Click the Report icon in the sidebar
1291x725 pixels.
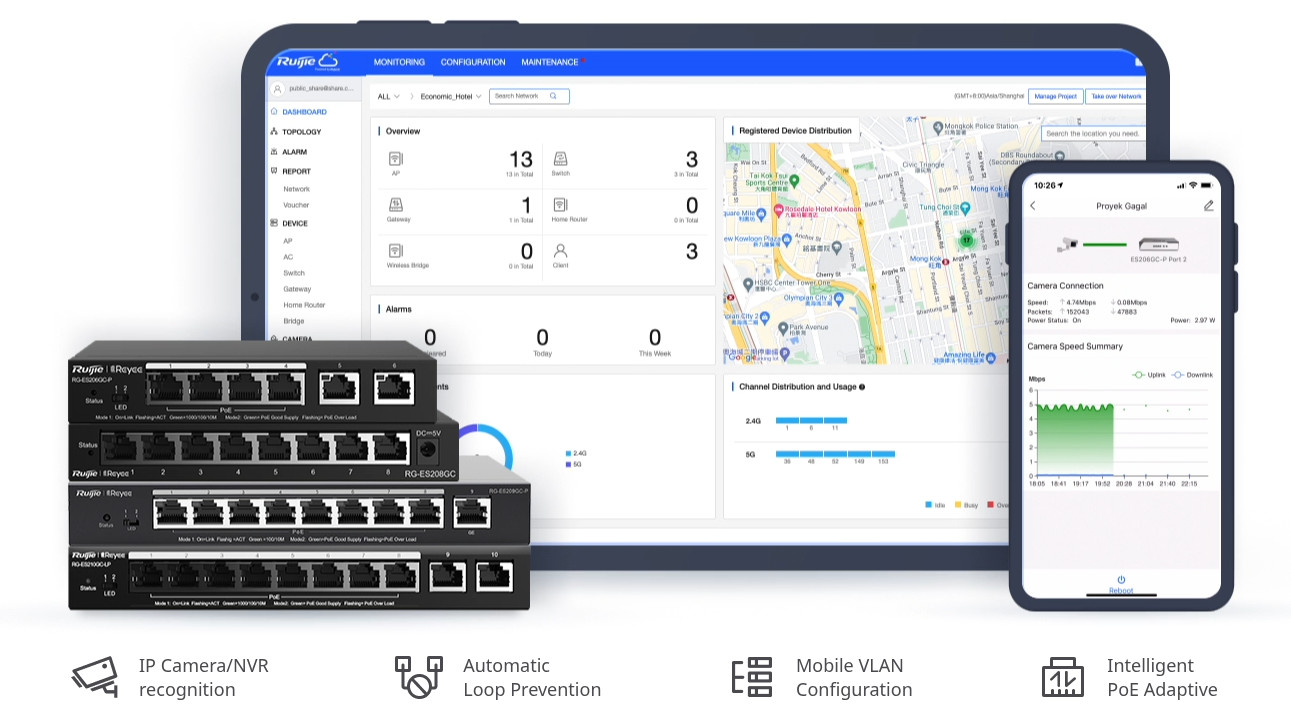tap(274, 171)
